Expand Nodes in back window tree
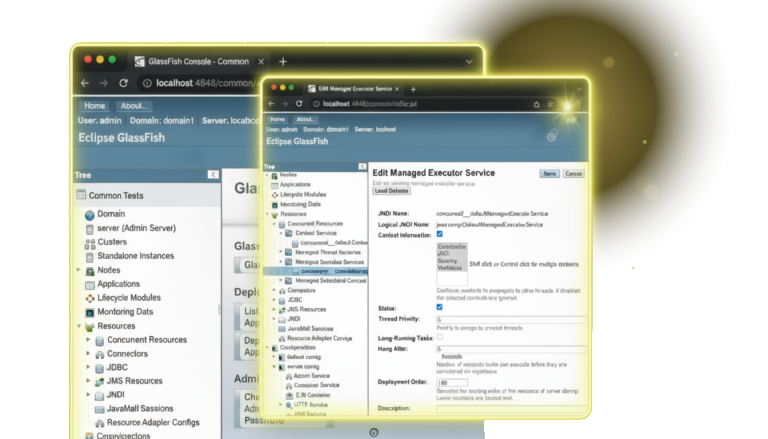This screenshot has width=768, height=439. point(78,270)
